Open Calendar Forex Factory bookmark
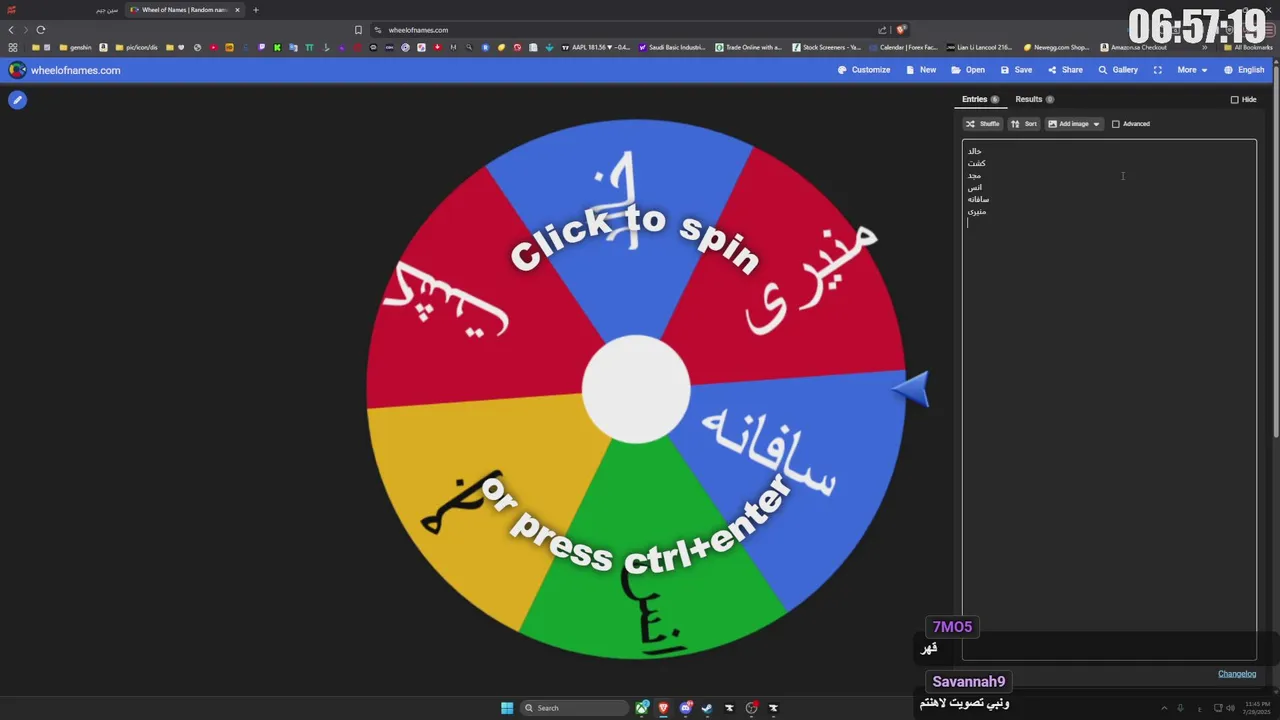 903,47
